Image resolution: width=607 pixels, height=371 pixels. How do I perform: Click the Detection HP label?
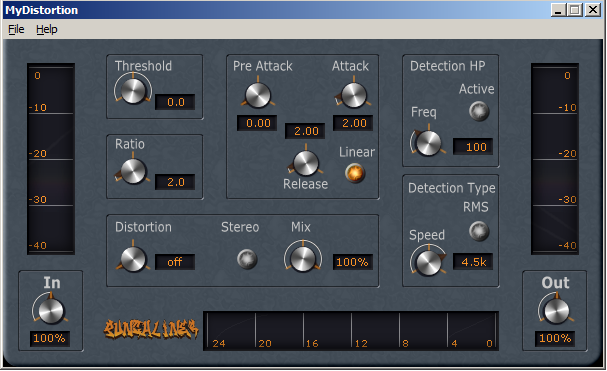pyautogui.click(x=448, y=66)
